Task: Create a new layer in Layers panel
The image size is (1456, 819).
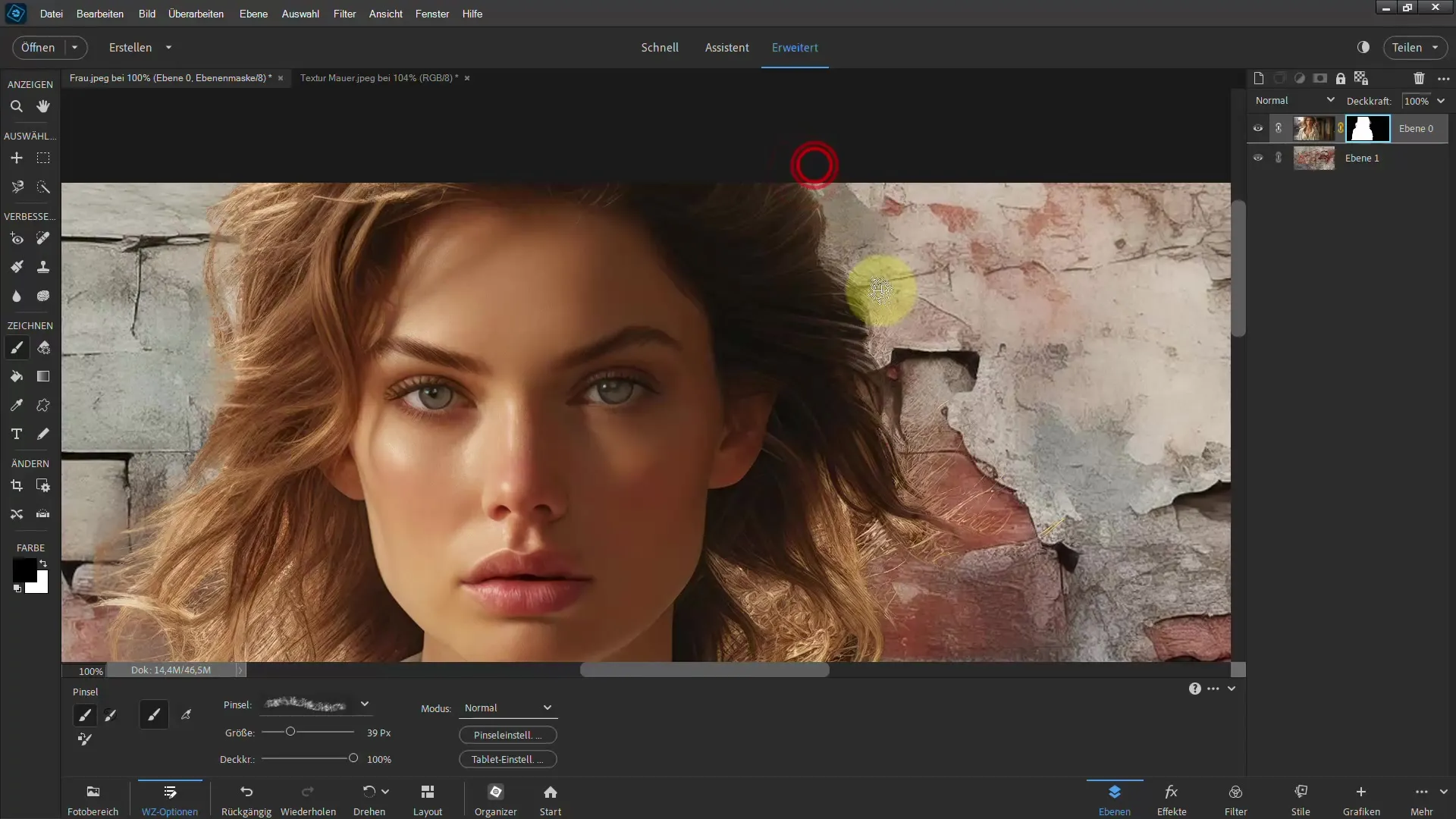Action: coord(1259,78)
